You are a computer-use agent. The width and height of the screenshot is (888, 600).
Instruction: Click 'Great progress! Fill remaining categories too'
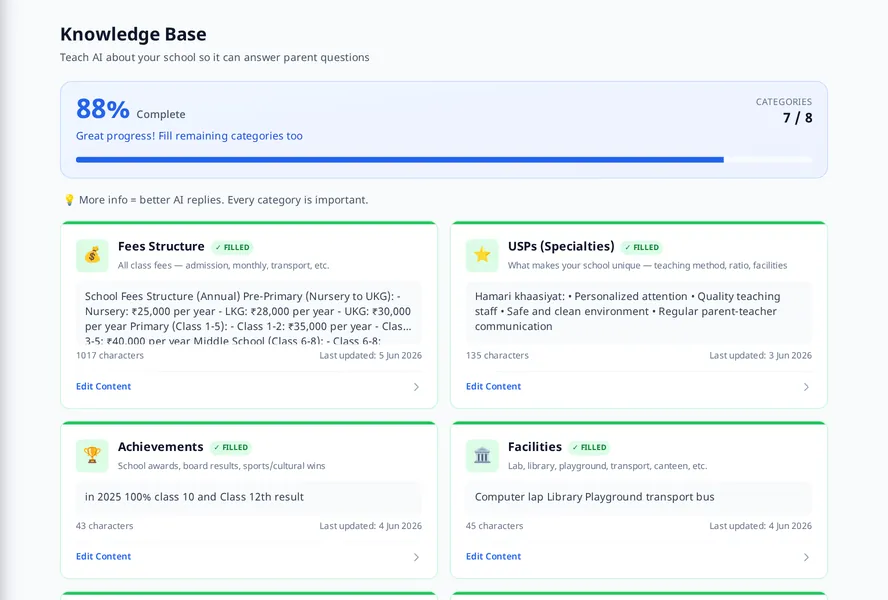pos(189,136)
